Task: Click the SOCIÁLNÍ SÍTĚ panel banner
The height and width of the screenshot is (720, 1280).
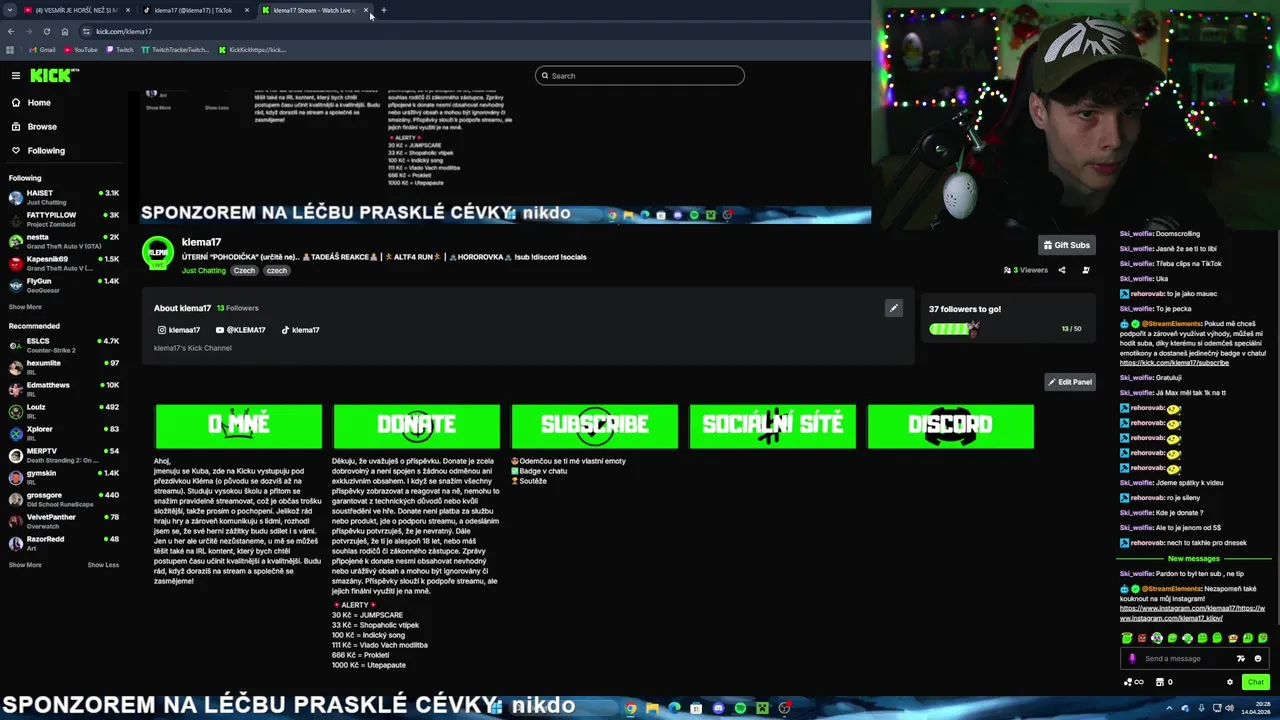Action: pyautogui.click(x=773, y=426)
